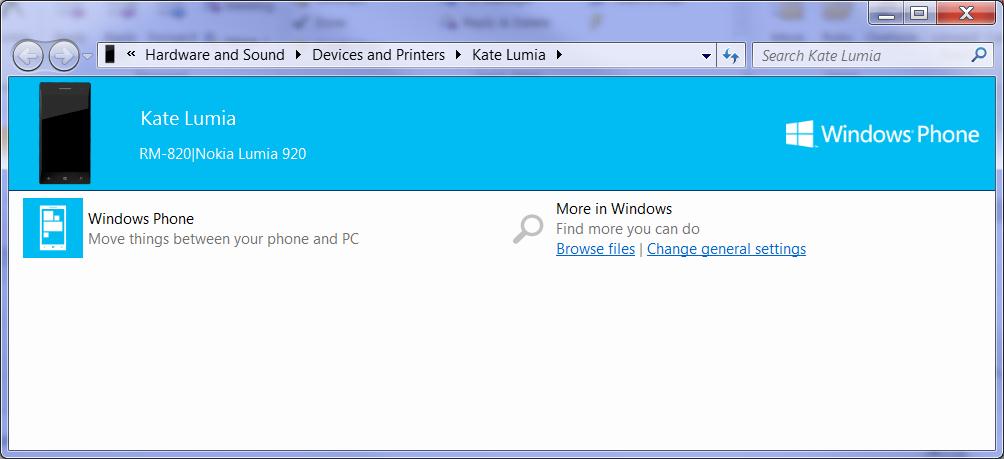Open the Browse files link
1004x459 pixels.
[595, 248]
